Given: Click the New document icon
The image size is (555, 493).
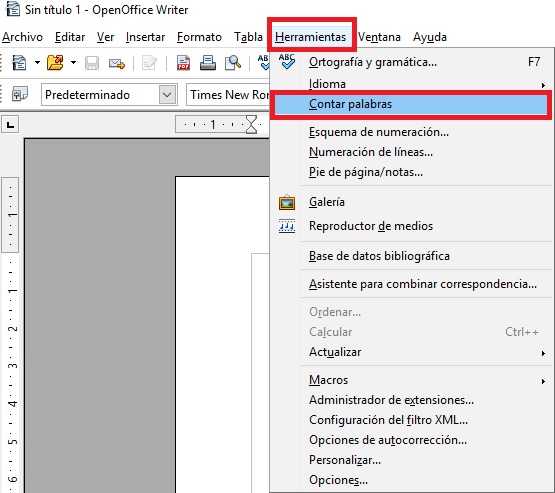Looking at the screenshot, I should (19, 63).
